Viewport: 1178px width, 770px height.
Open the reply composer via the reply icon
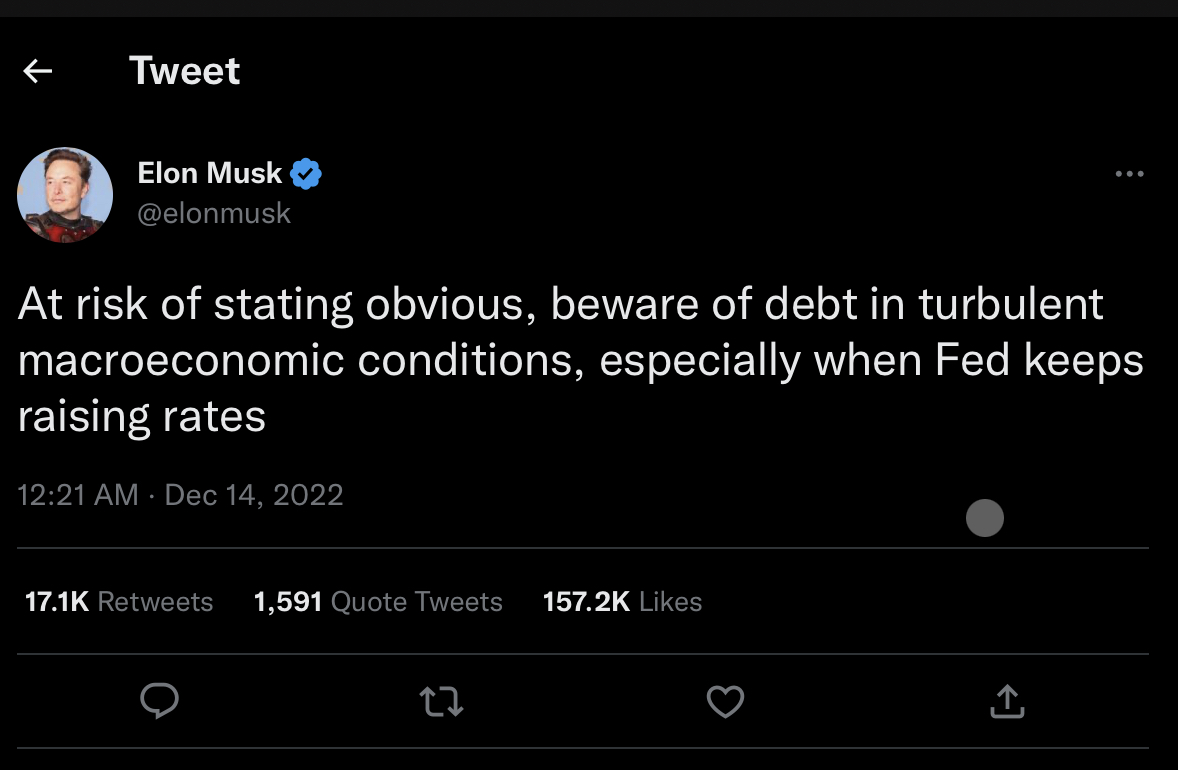pos(160,702)
